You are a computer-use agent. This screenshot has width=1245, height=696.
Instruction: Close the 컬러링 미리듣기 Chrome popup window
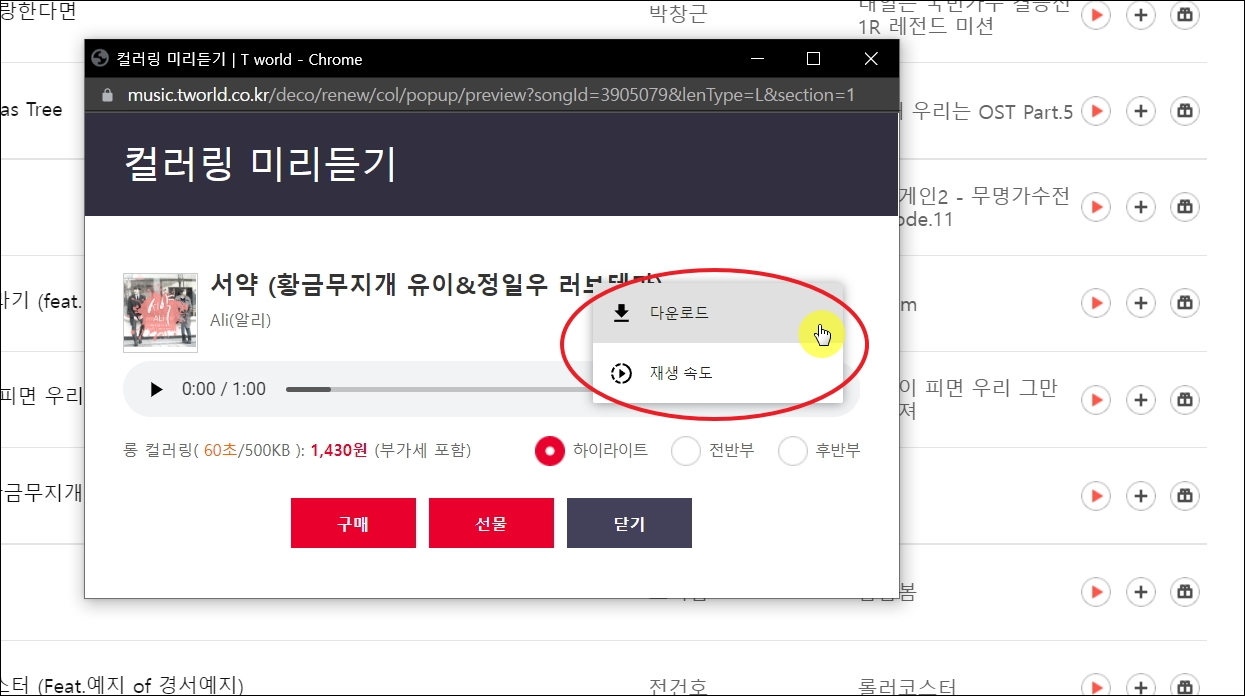click(x=871, y=59)
